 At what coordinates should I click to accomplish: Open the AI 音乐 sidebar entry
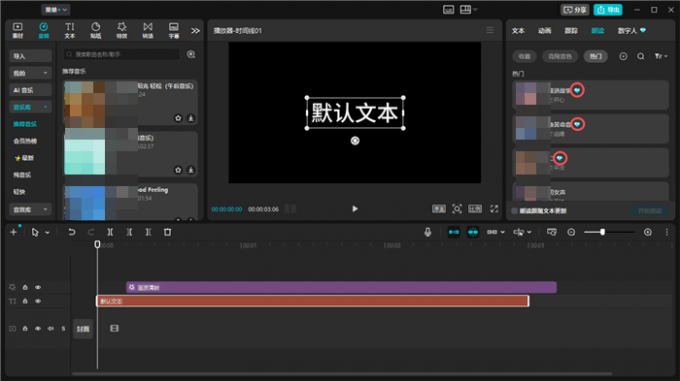[30, 90]
